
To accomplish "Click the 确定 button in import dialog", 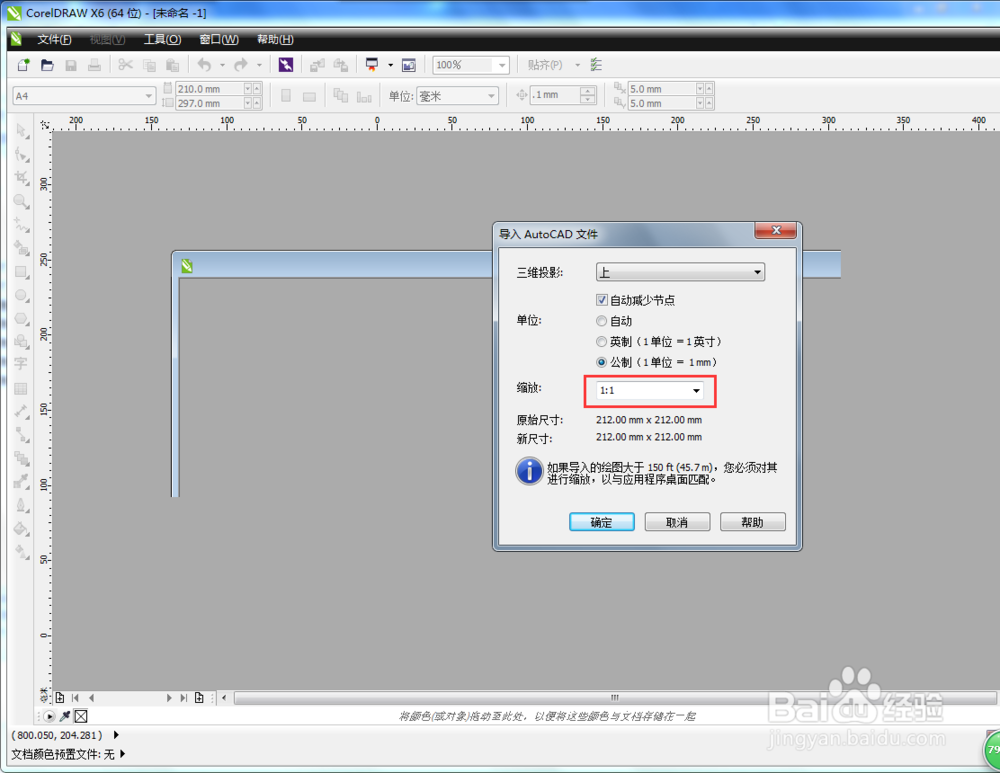I will pos(601,522).
